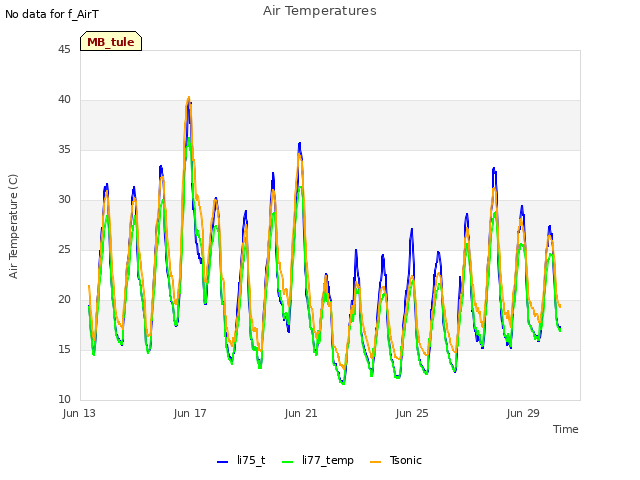
Task: Click the 35 y-axis tick label
Action: [64, 149]
